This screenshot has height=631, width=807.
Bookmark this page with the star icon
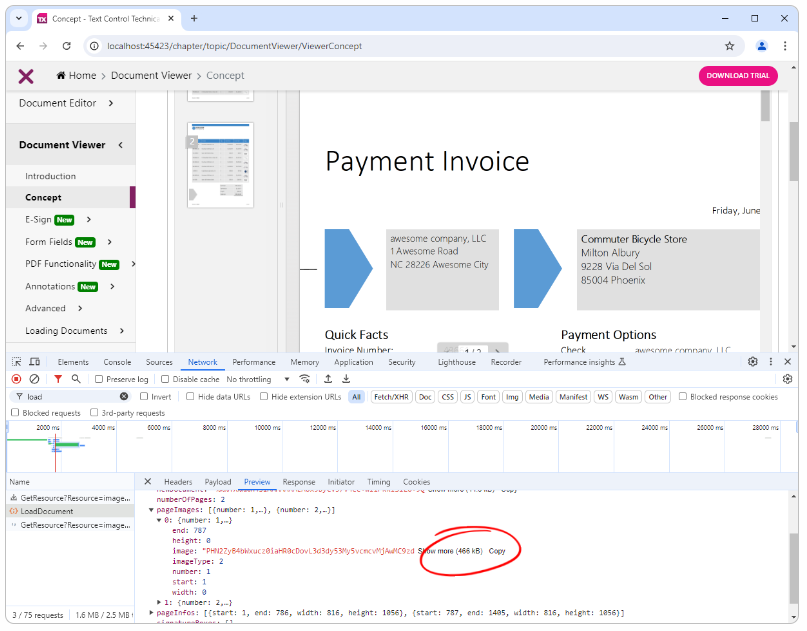[729, 46]
